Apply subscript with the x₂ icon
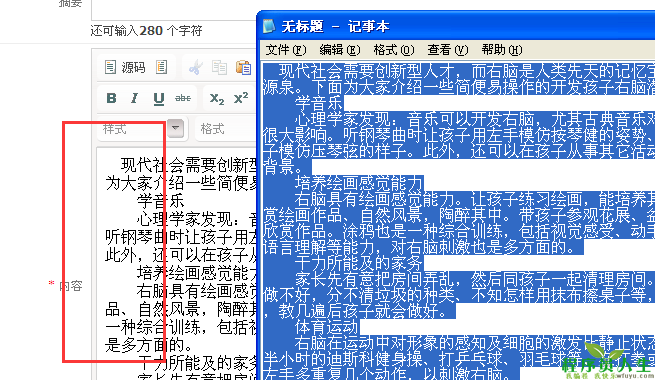Screen dimensions: 655x380 217,98
